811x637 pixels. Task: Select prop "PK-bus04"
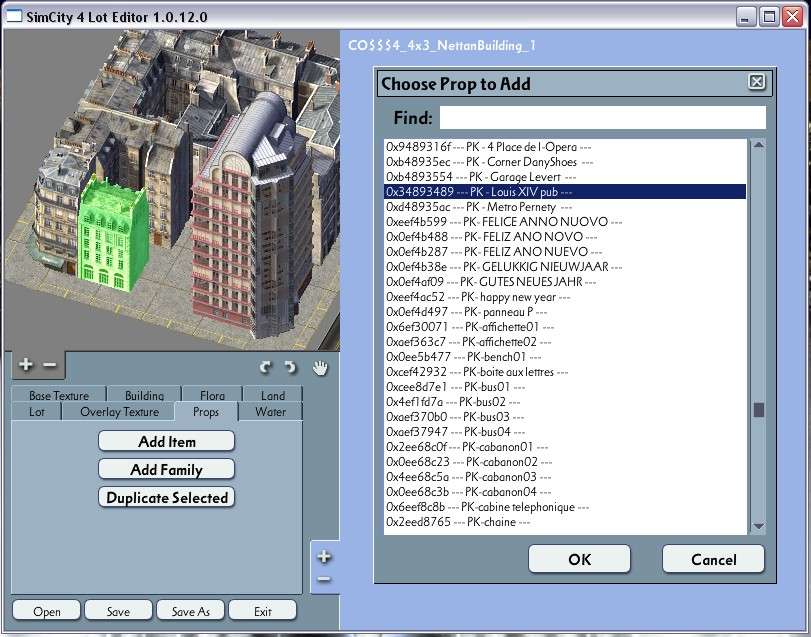pos(565,432)
